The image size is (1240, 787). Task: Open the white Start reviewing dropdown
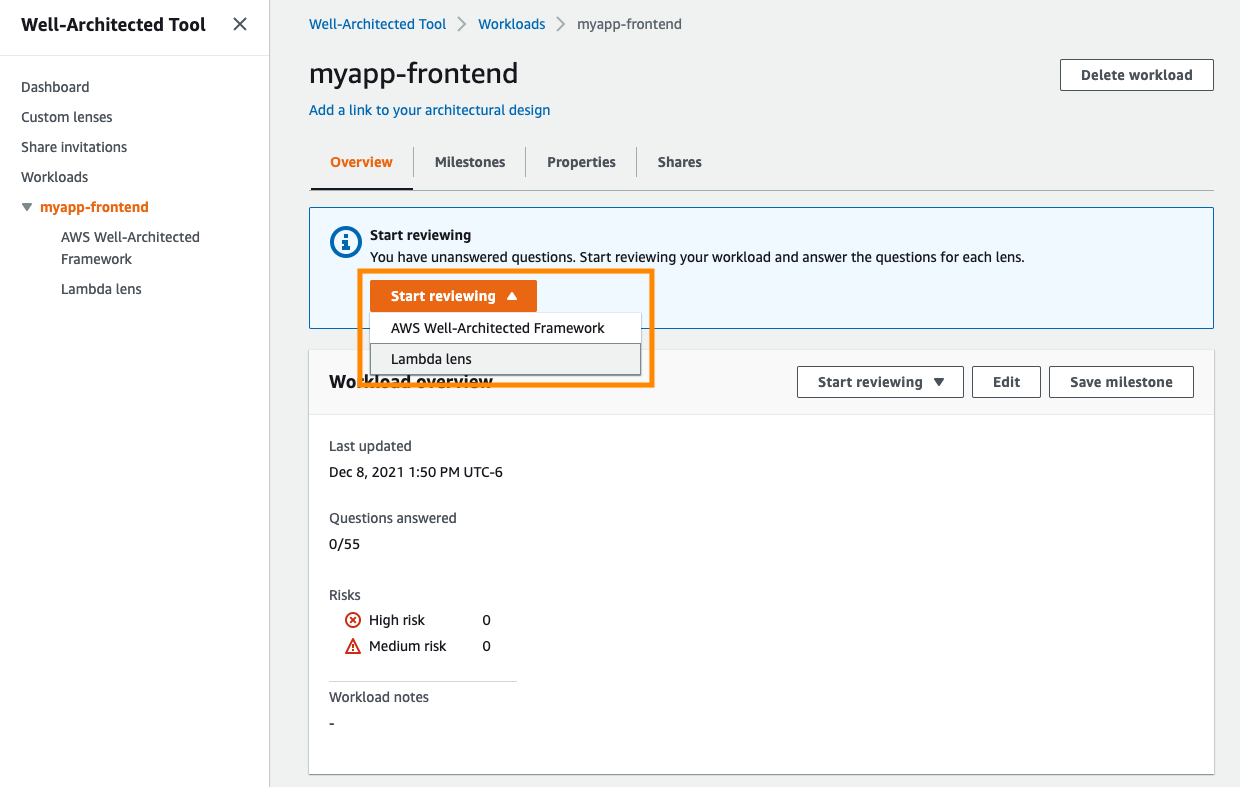click(x=880, y=382)
